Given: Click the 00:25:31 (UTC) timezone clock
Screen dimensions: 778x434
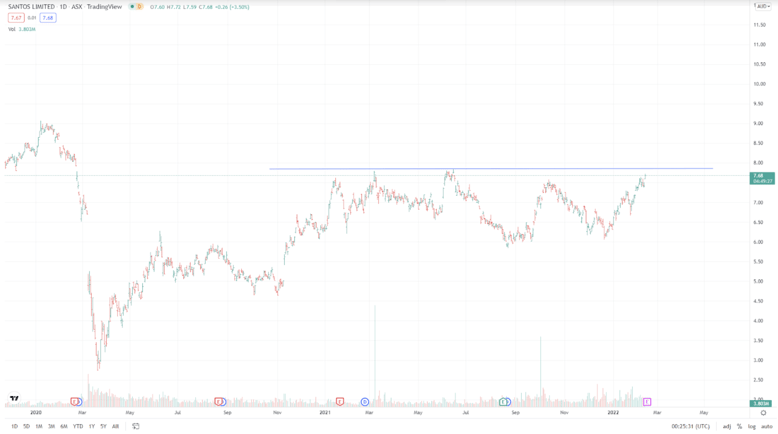Looking at the screenshot, I should (x=691, y=427).
